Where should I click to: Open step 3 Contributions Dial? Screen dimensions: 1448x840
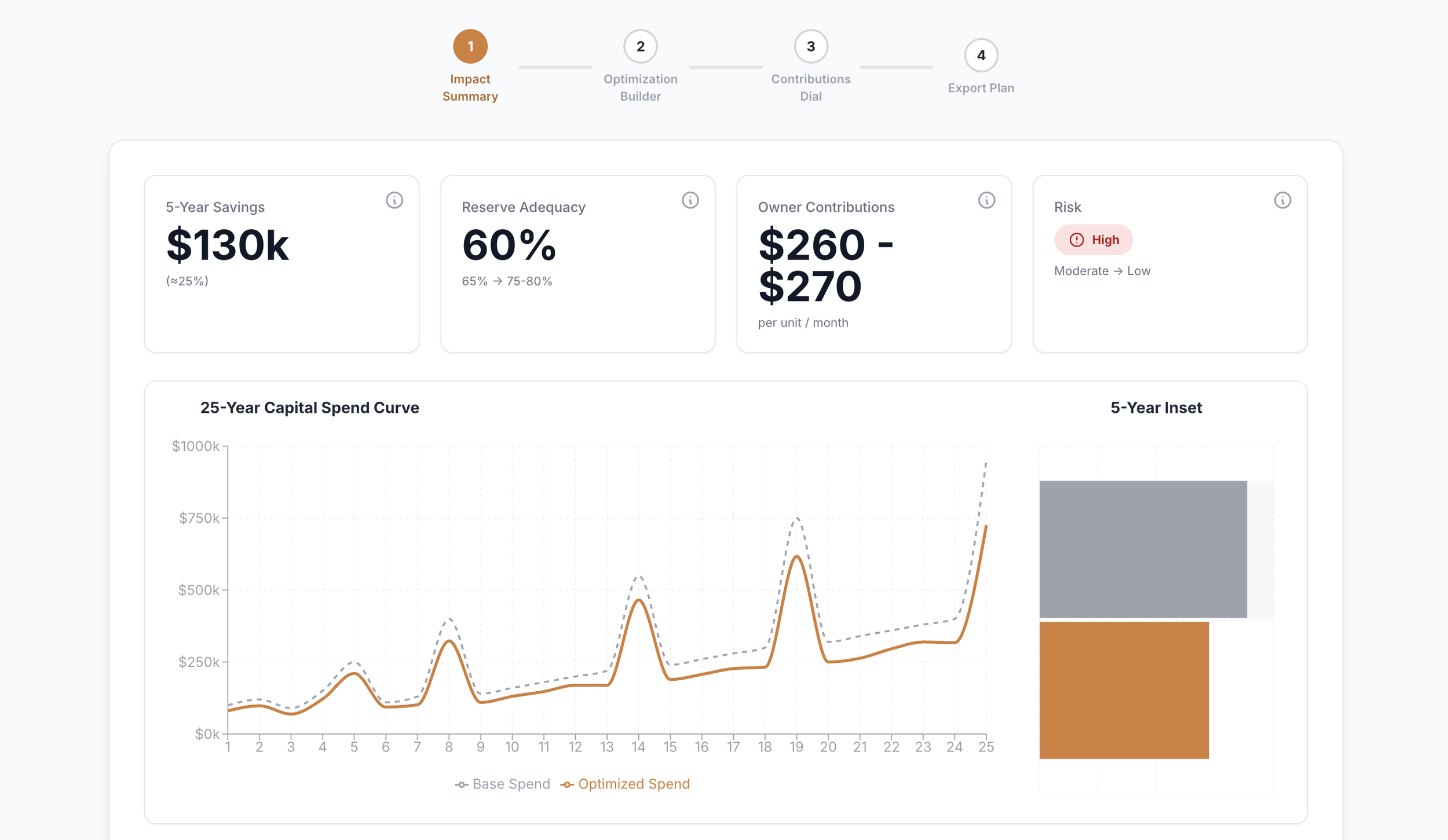[811, 46]
